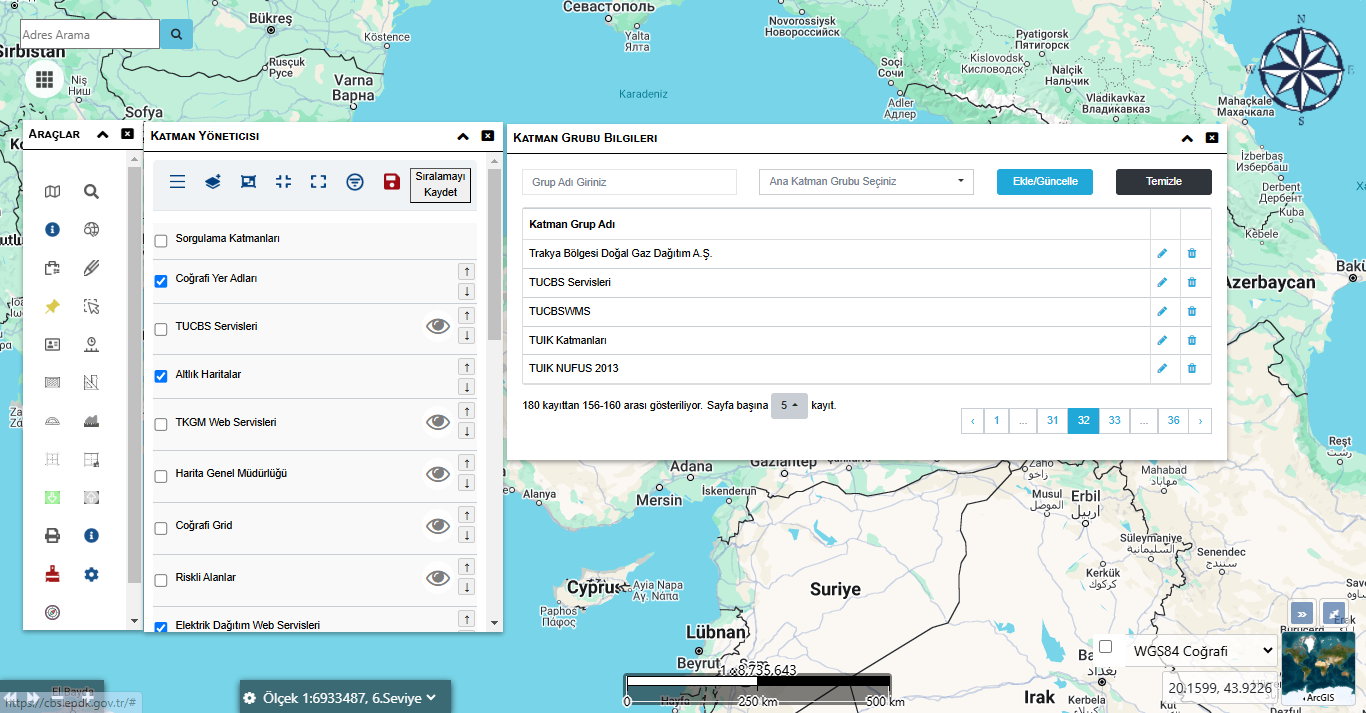Go to page 36 in pagination

1173,421
